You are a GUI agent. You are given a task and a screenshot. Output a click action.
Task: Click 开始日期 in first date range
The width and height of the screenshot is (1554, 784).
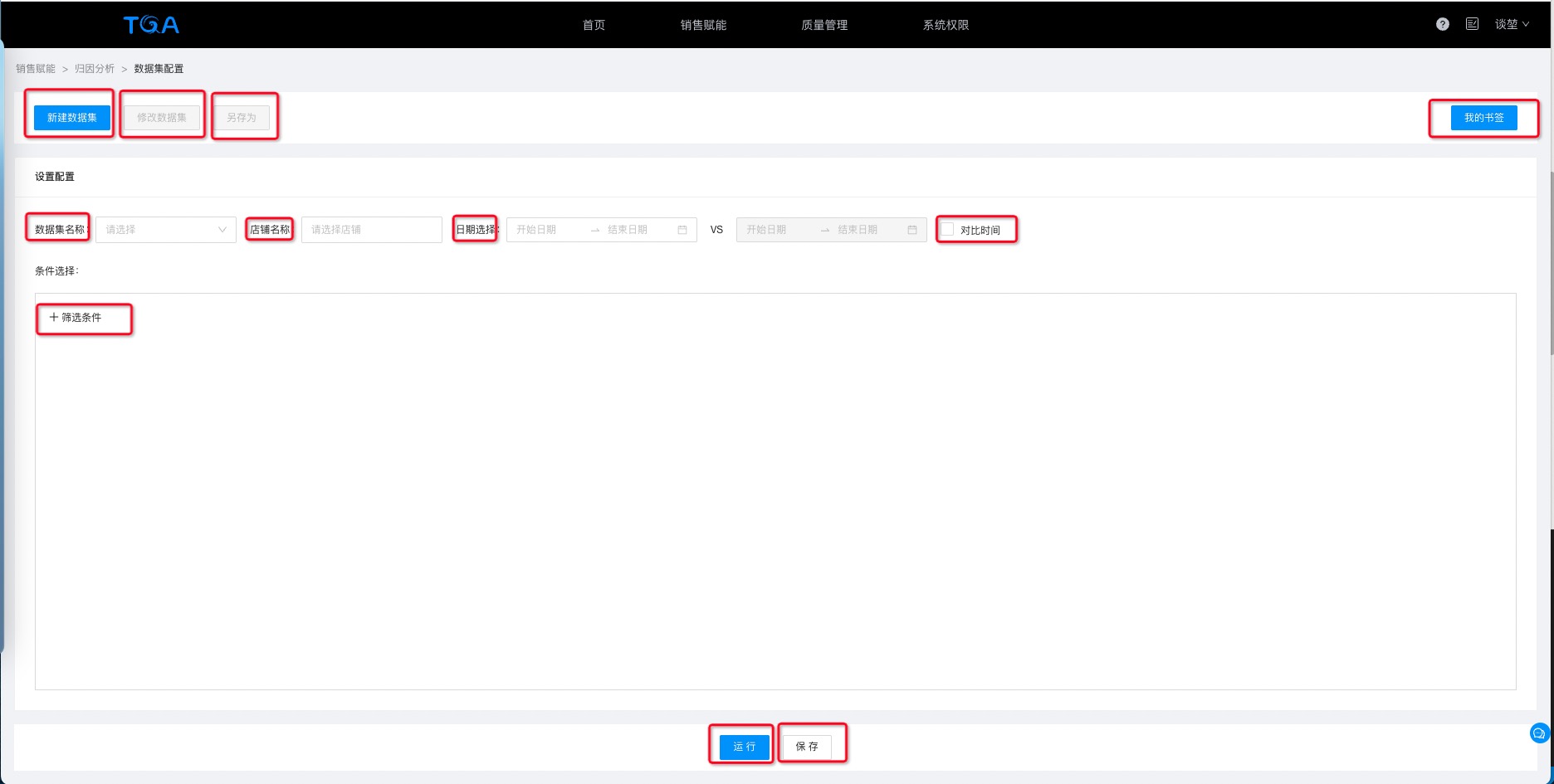536,230
